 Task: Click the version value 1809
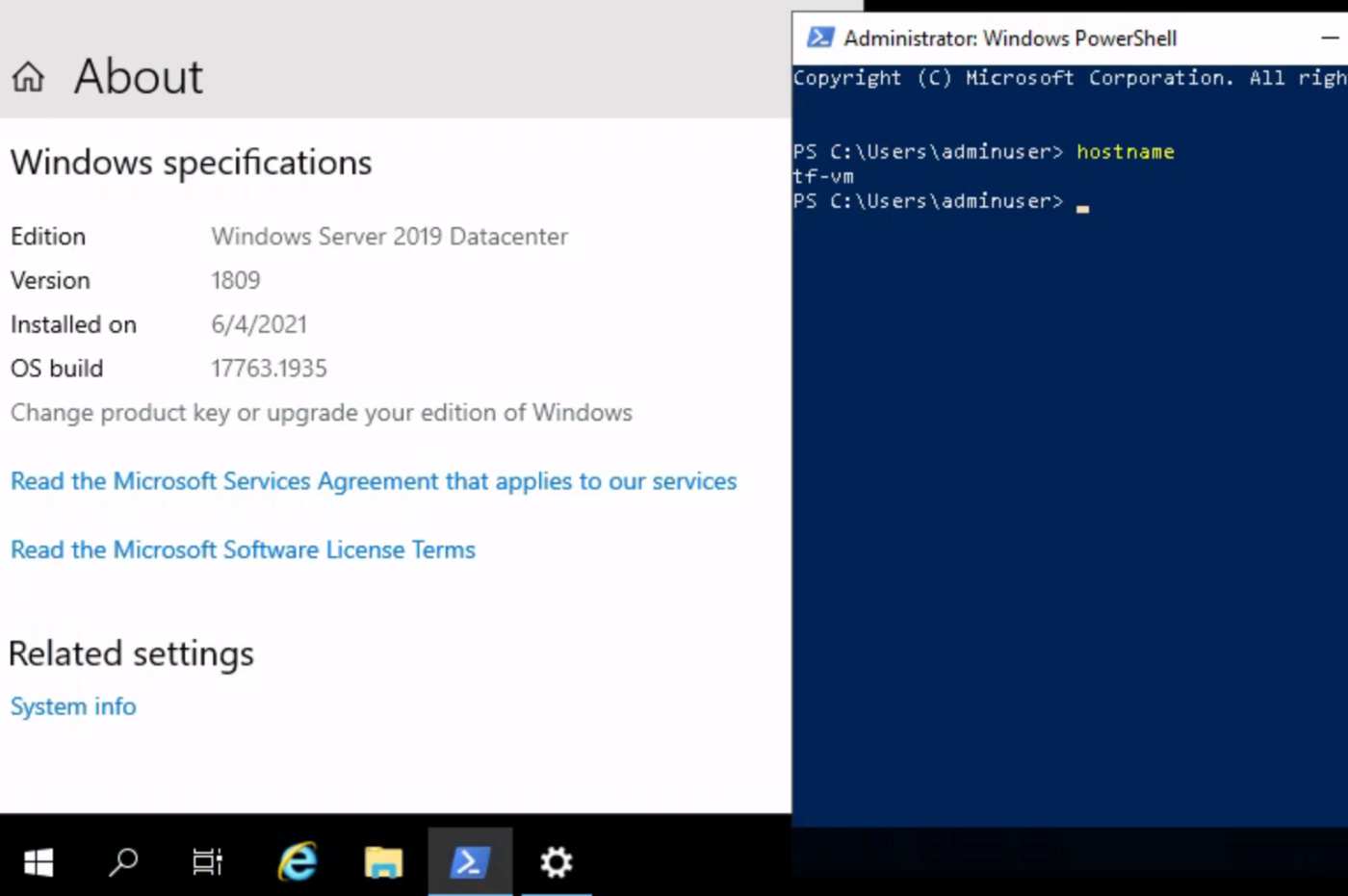[236, 280]
